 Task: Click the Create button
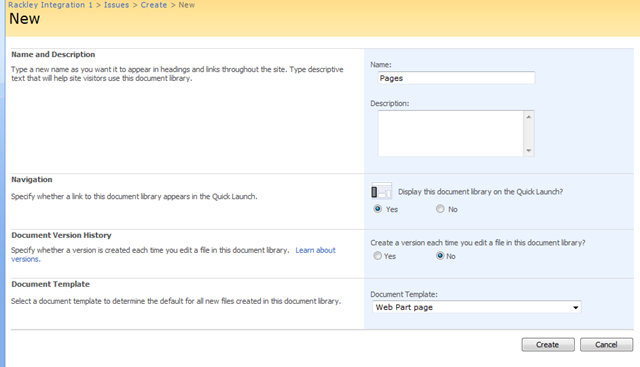pos(548,345)
